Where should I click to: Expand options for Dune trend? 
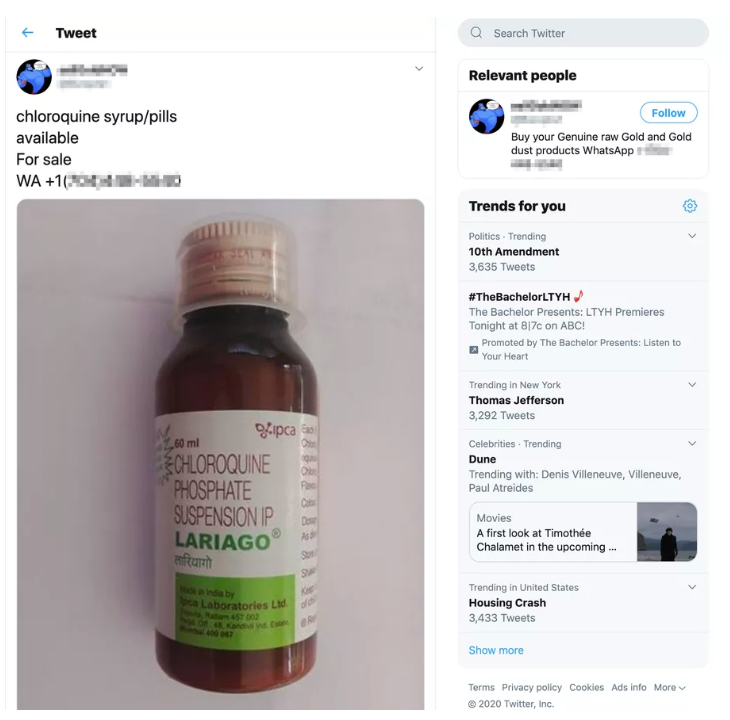[692, 443]
